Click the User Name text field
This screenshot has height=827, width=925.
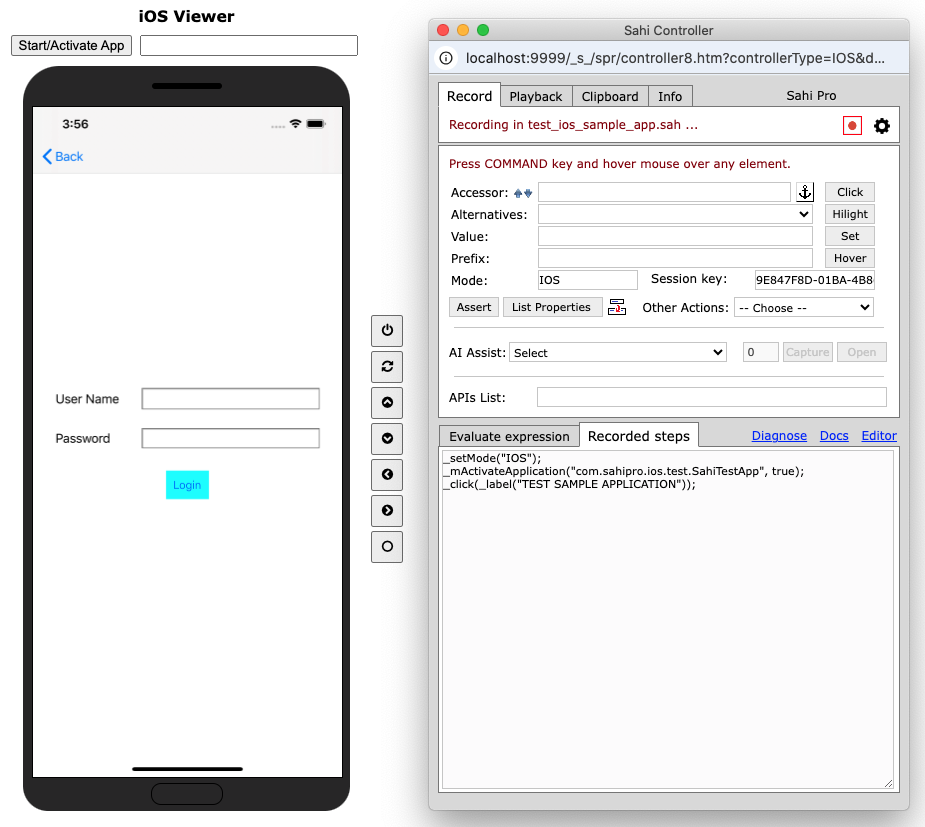click(230, 399)
